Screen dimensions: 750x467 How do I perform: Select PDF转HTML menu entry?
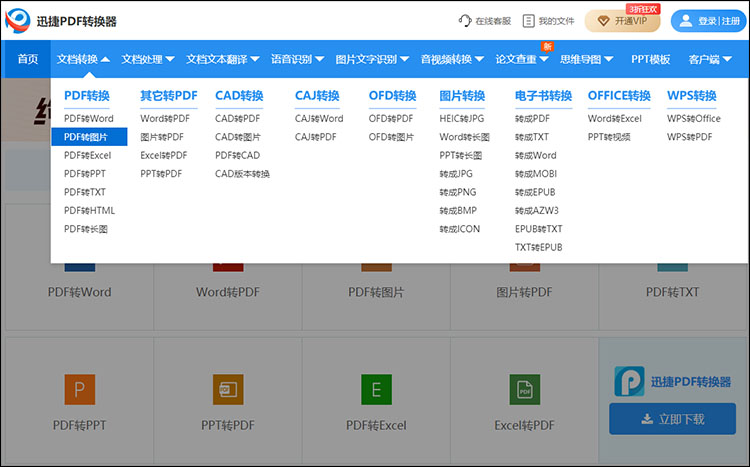pos(89,211)
